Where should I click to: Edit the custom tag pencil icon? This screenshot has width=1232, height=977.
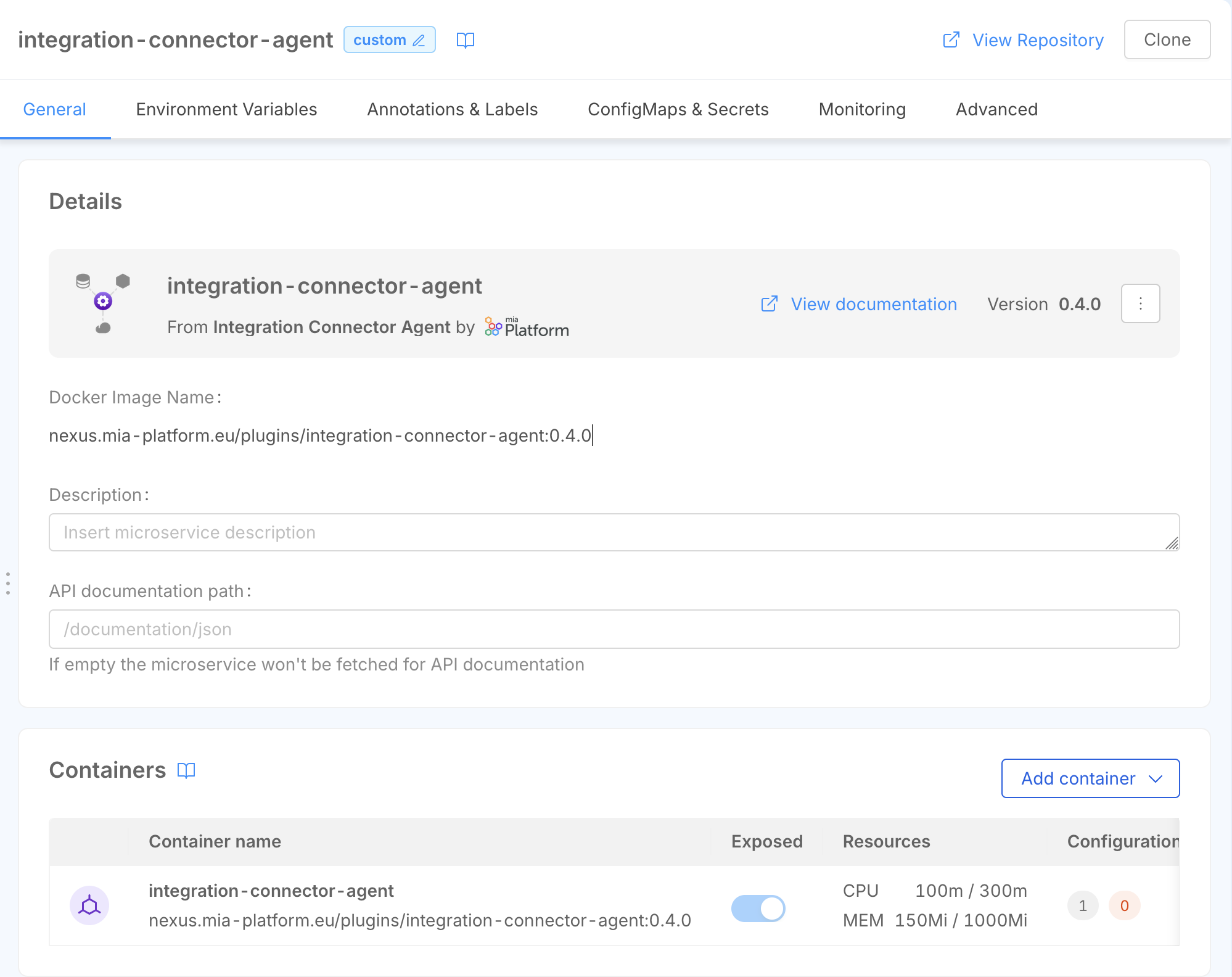click(x=419, y=40)
